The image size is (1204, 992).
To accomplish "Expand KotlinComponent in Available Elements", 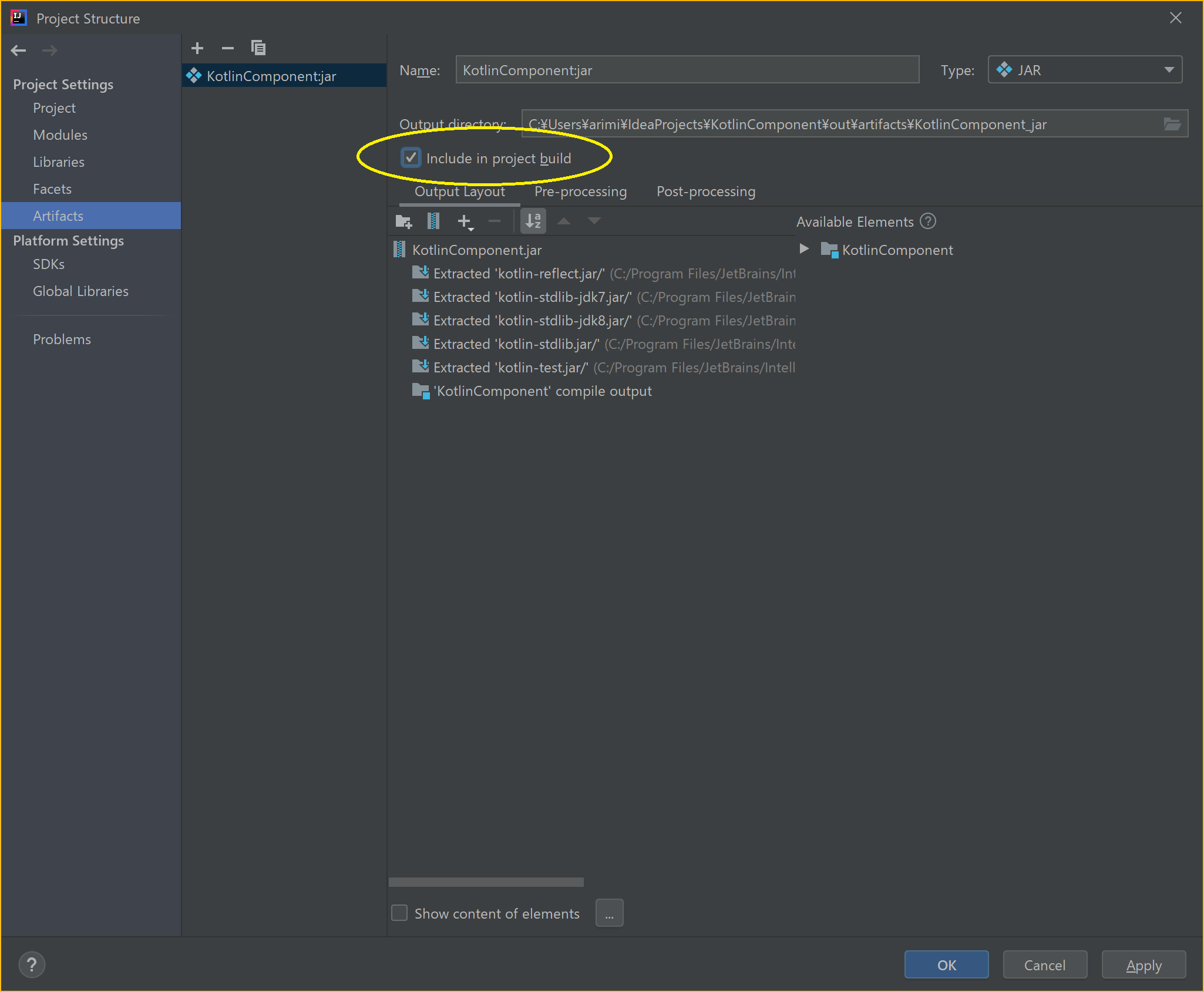I will (804, 249).
